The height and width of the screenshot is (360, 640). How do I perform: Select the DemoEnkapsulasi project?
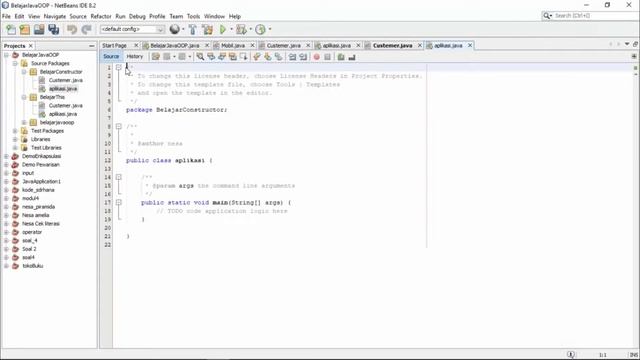pos(41,156)
